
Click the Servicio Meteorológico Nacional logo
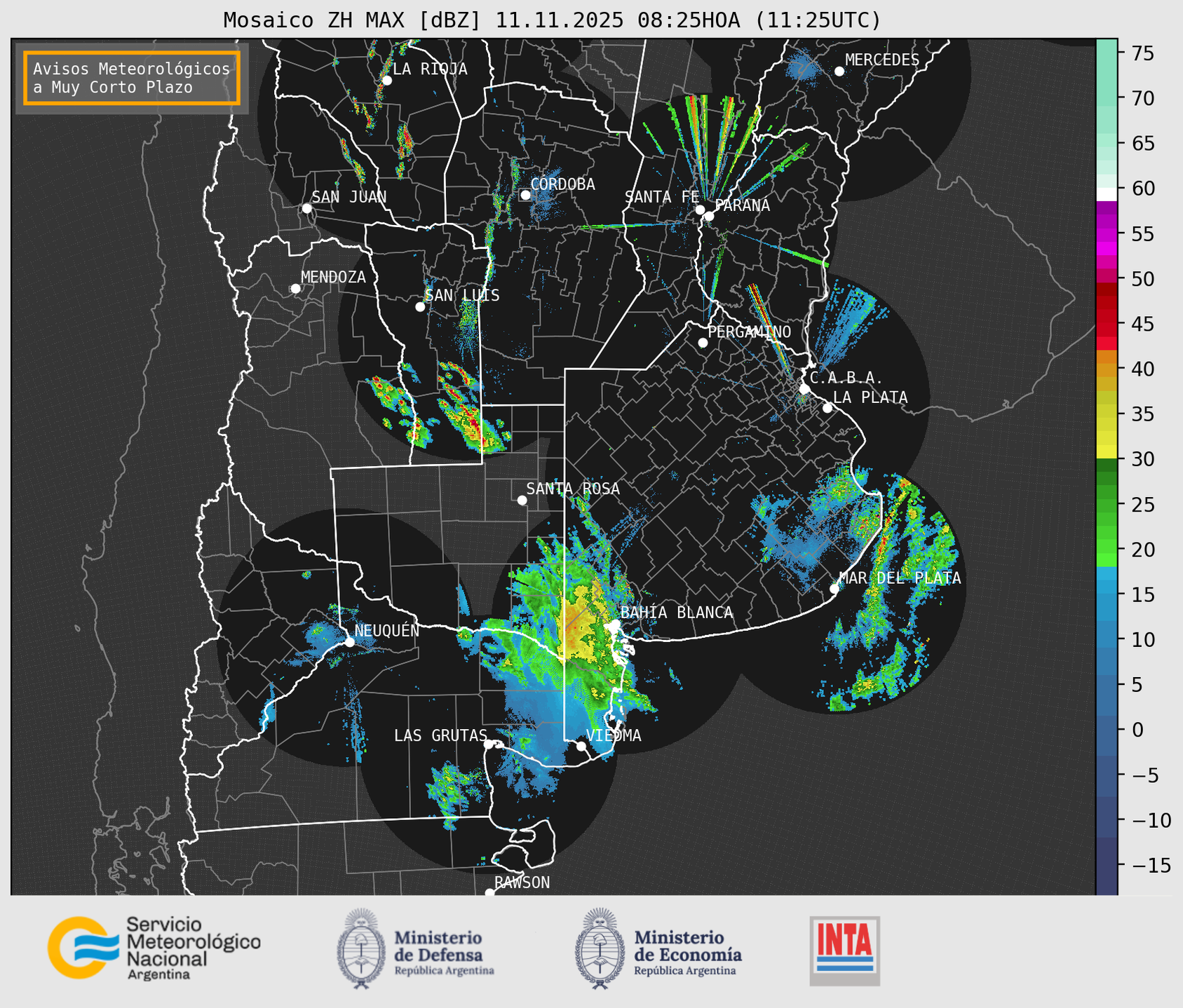coord(154,948)
